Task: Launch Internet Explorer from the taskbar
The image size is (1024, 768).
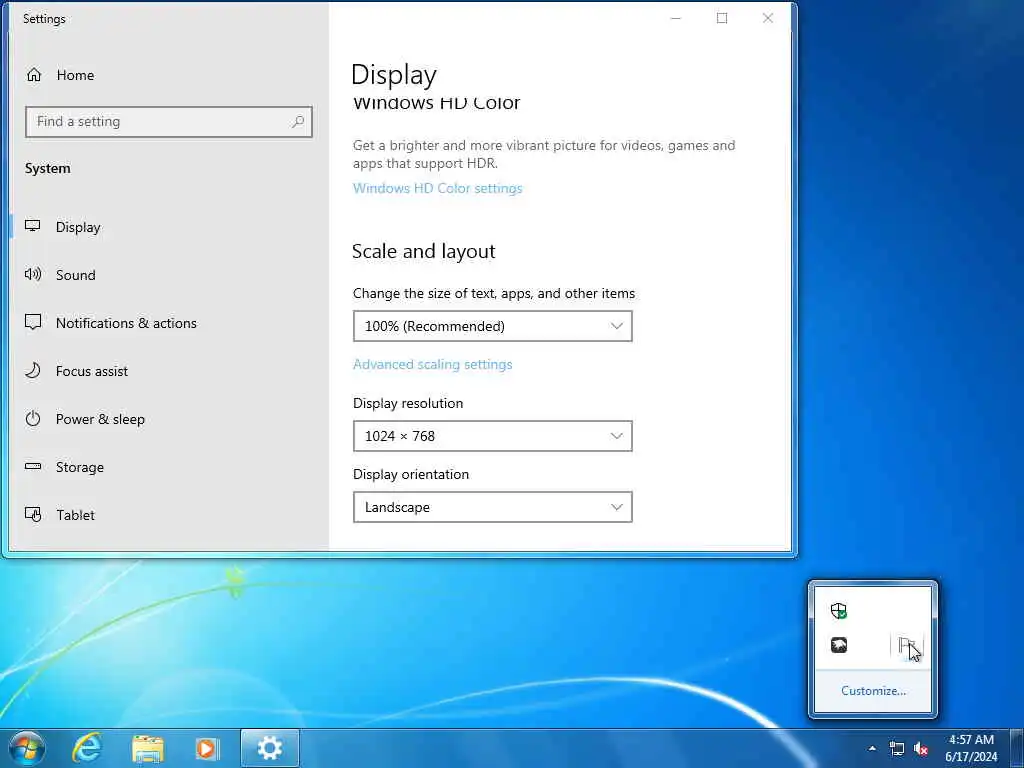Action: [x=87, y=748]
